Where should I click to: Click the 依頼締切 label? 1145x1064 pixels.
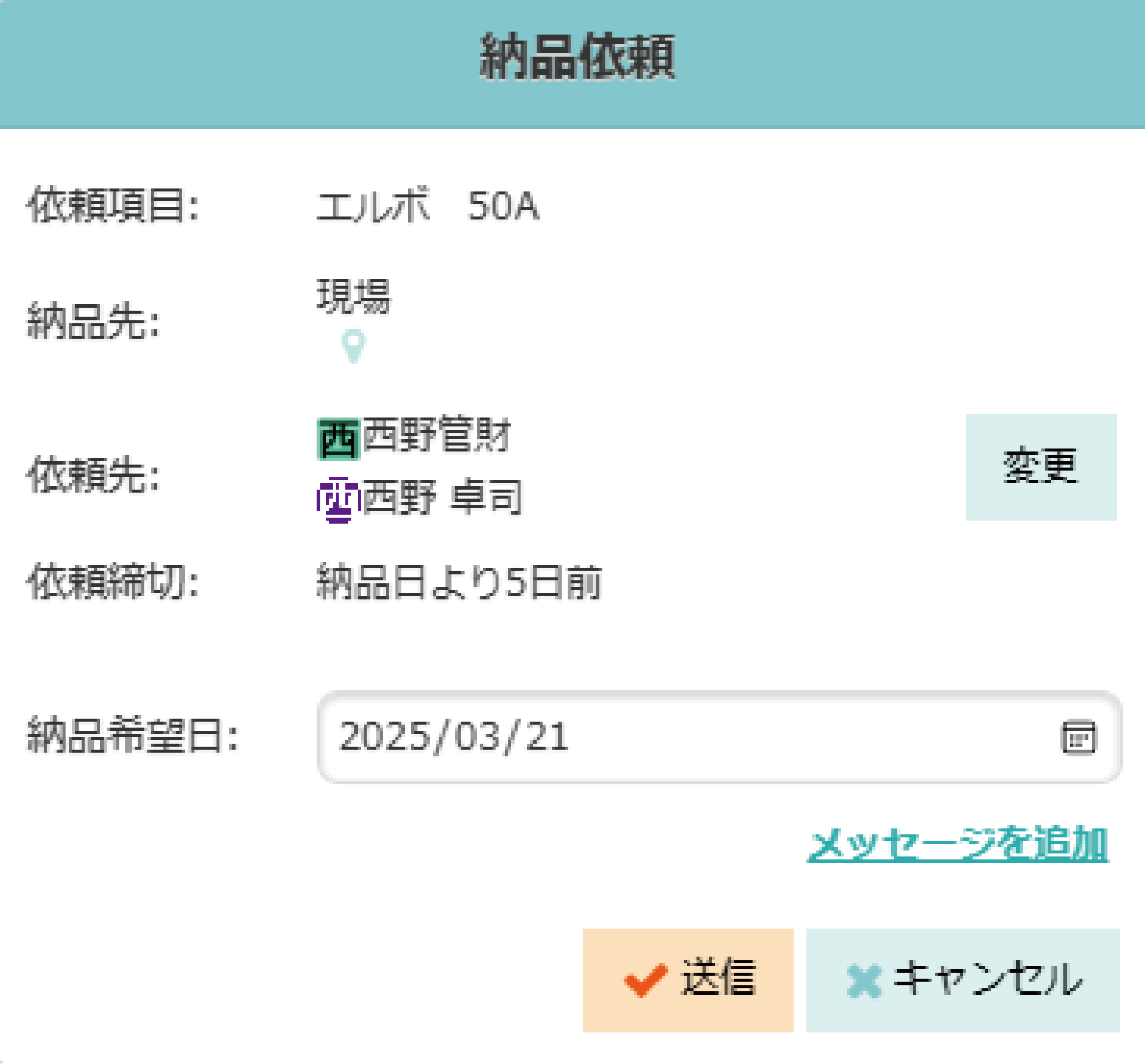point(113,582)
